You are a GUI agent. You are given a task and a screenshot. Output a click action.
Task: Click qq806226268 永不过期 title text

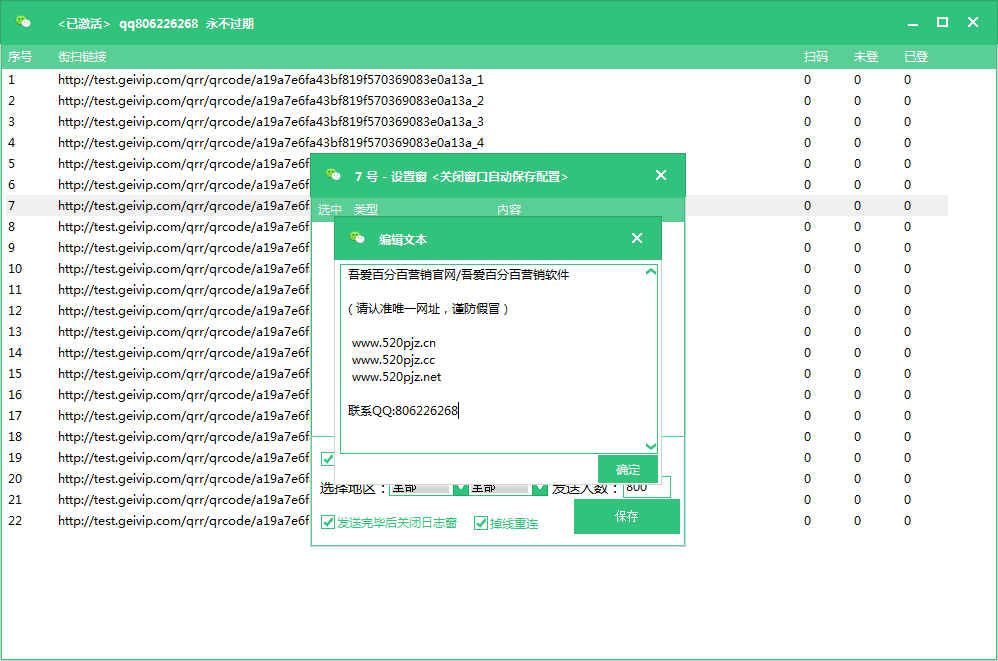186,24
